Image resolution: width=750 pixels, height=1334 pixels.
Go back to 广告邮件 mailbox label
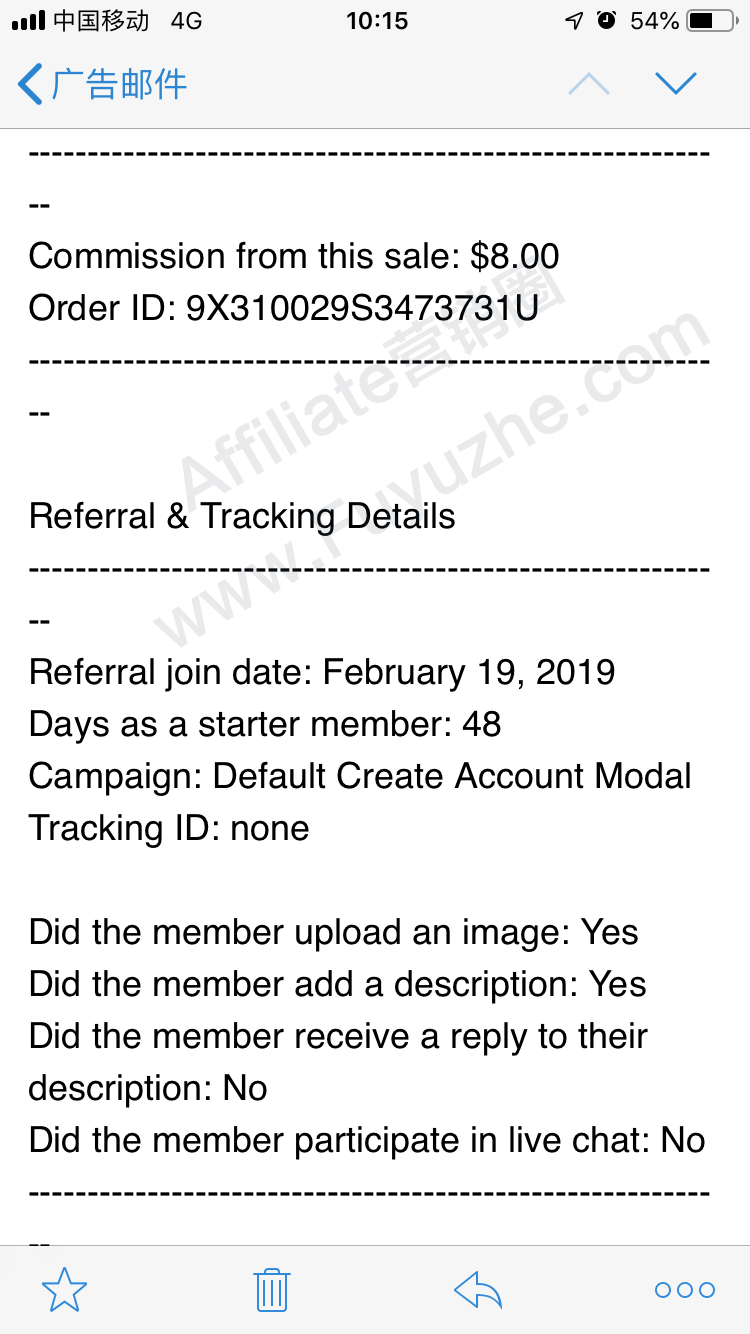point(118,84)
